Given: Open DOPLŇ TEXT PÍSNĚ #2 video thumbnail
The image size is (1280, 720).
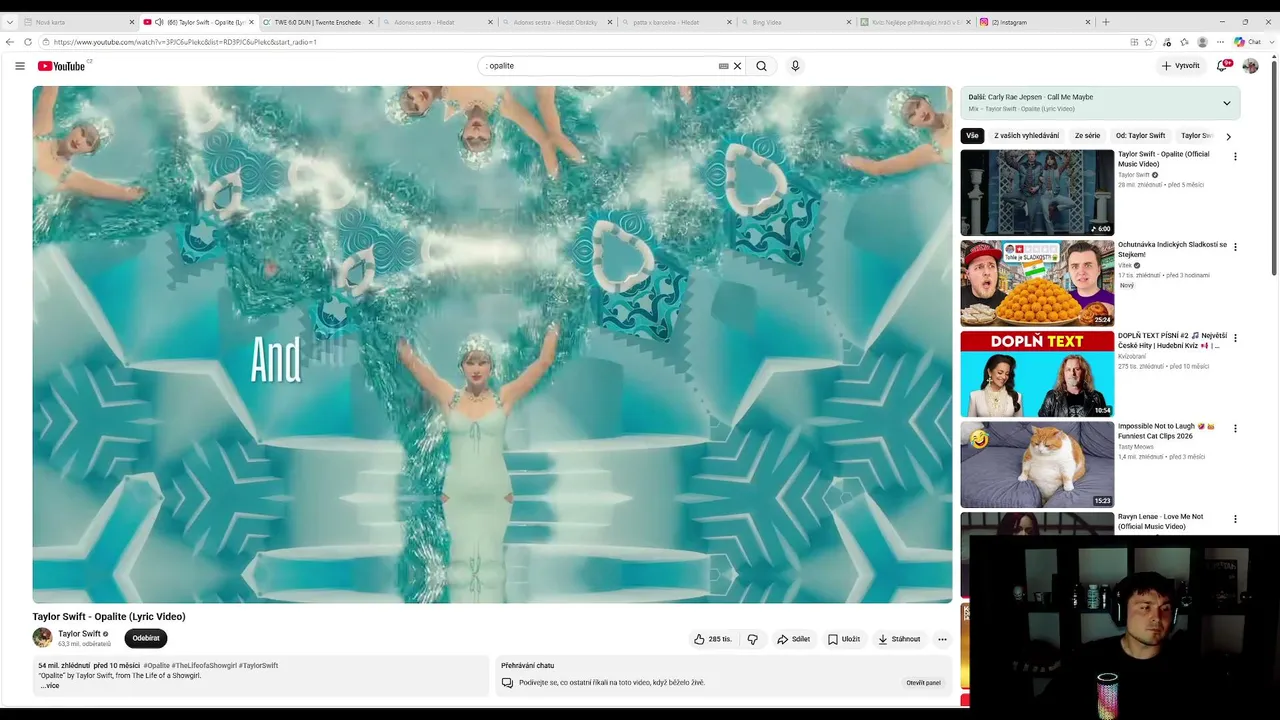Looking at the screenshot, I should (1037, 374).
